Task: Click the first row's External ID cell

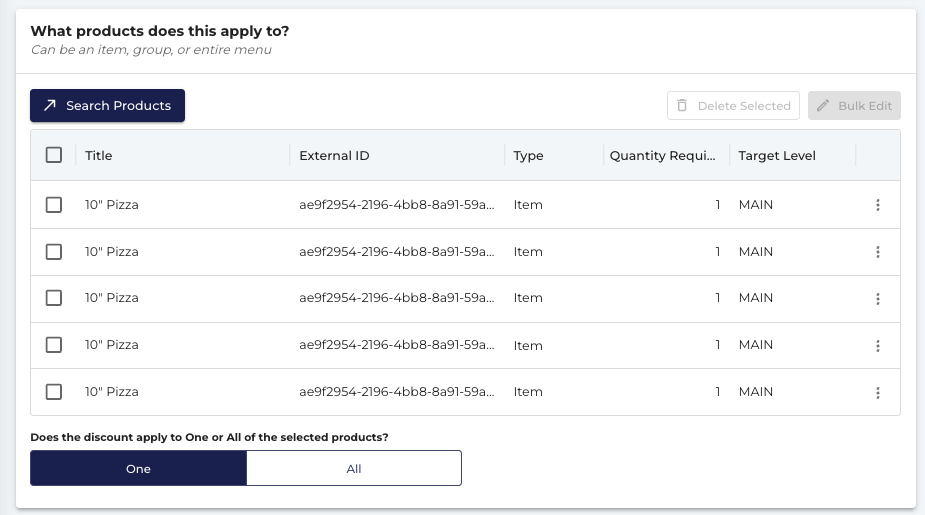Action: (x=396, y=205)
